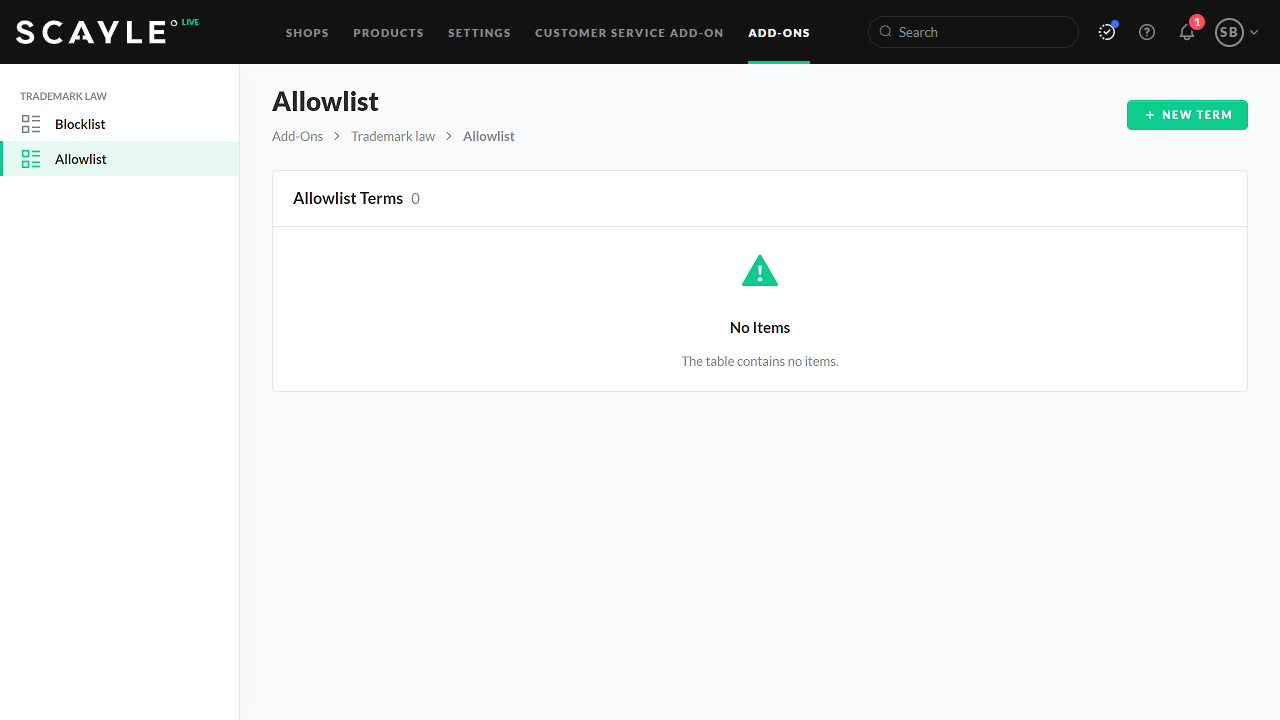The height and width of the screenshot is (720, 1280).
Task: Click the green warning triangle icon
Action: coord(760,271)
